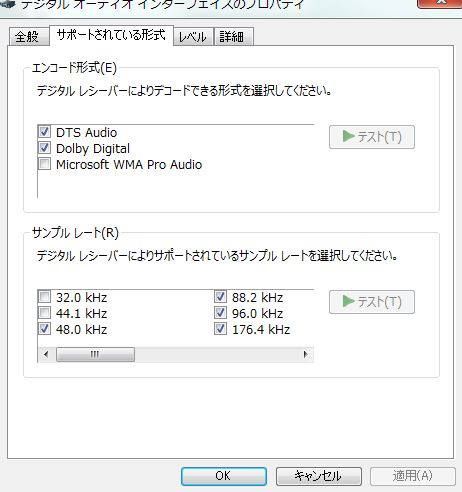Uncheck the 48.0 kHz sample rate
Image resolution: width=462 pixels, height=492 pixels.
[x=44, y=329]
